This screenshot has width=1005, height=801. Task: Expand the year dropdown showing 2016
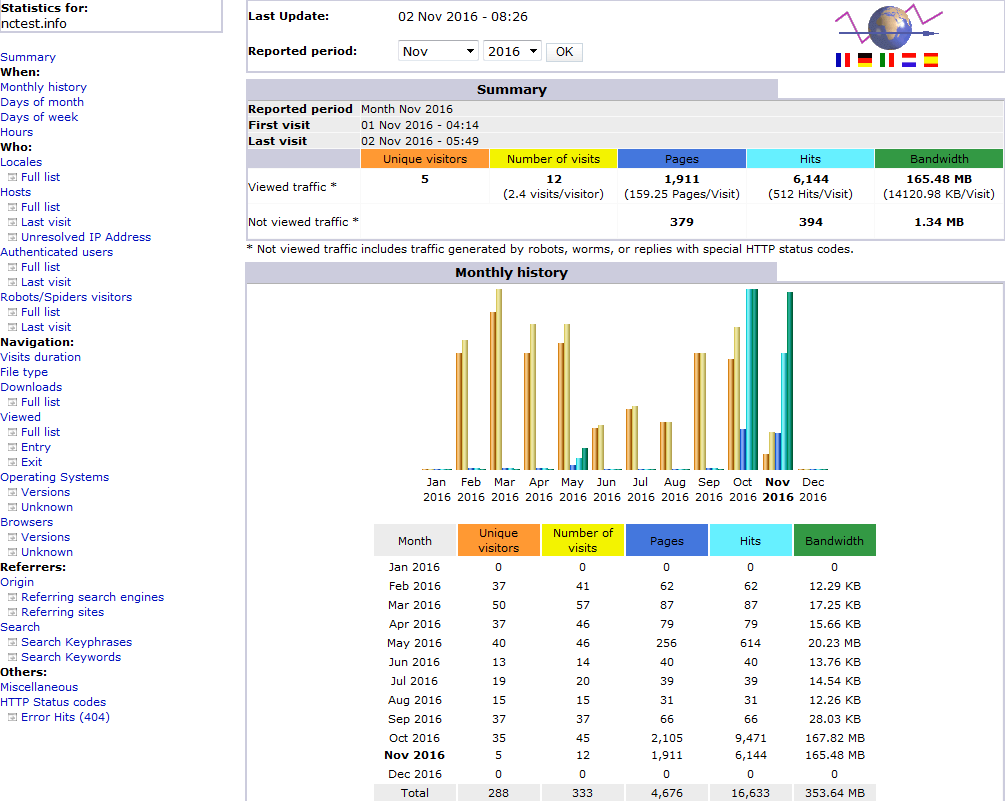point(512,51)
